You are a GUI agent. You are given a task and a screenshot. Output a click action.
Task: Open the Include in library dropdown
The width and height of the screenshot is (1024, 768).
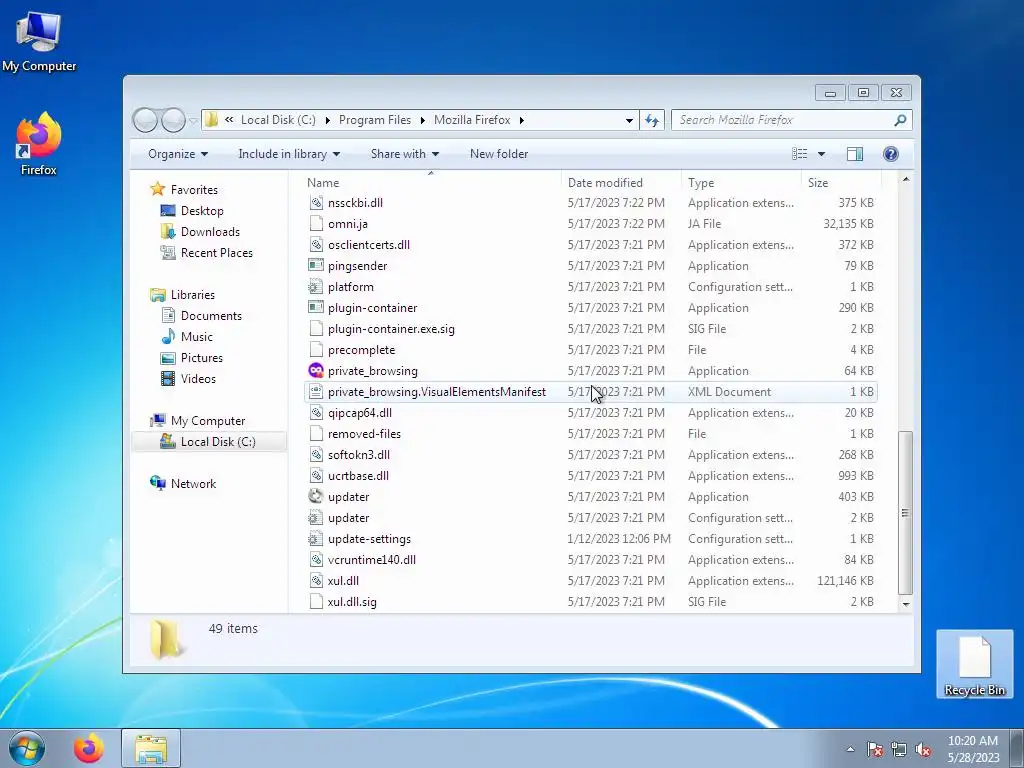tap(289, 154)
